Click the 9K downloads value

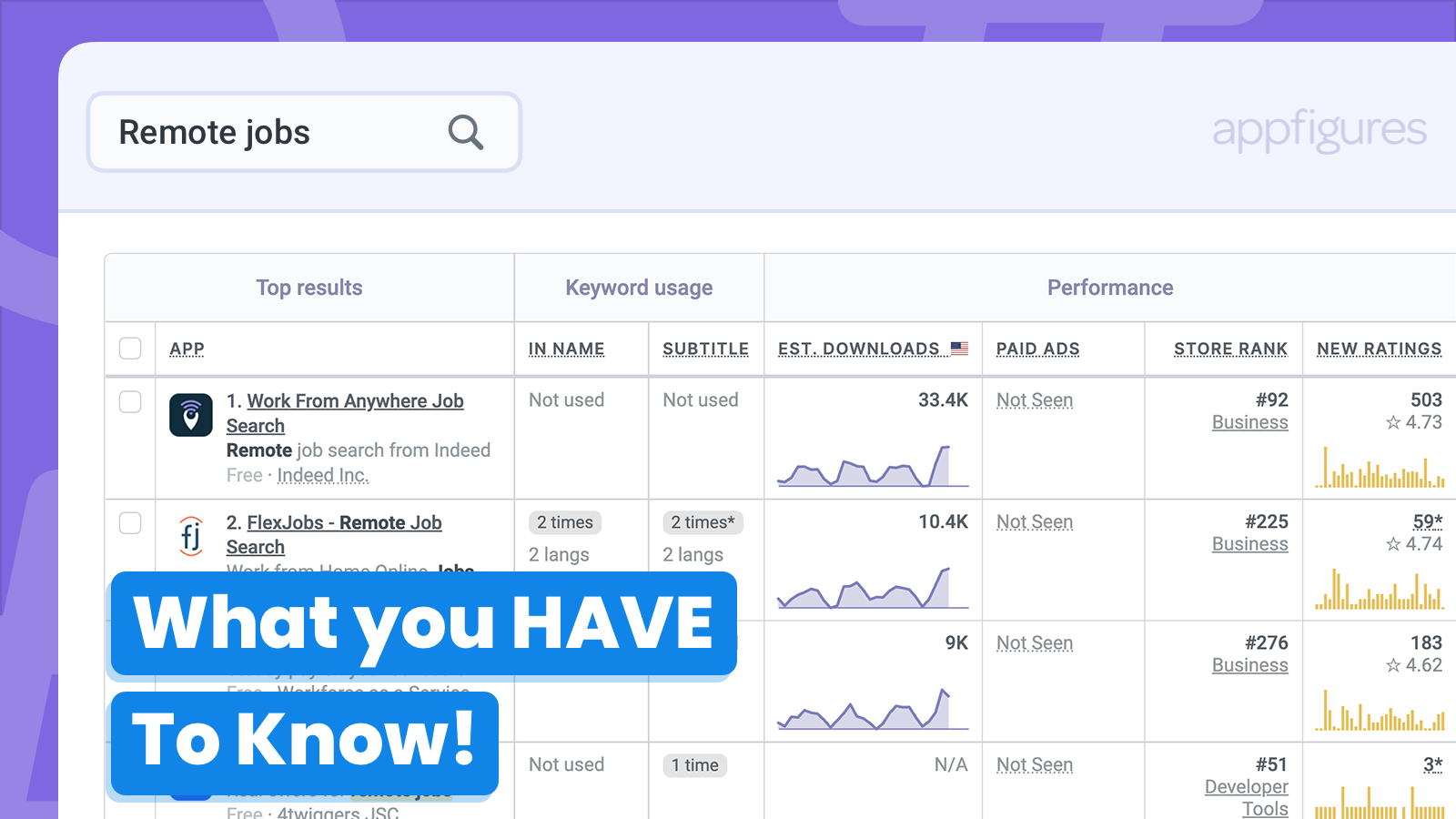pos(956,643)
